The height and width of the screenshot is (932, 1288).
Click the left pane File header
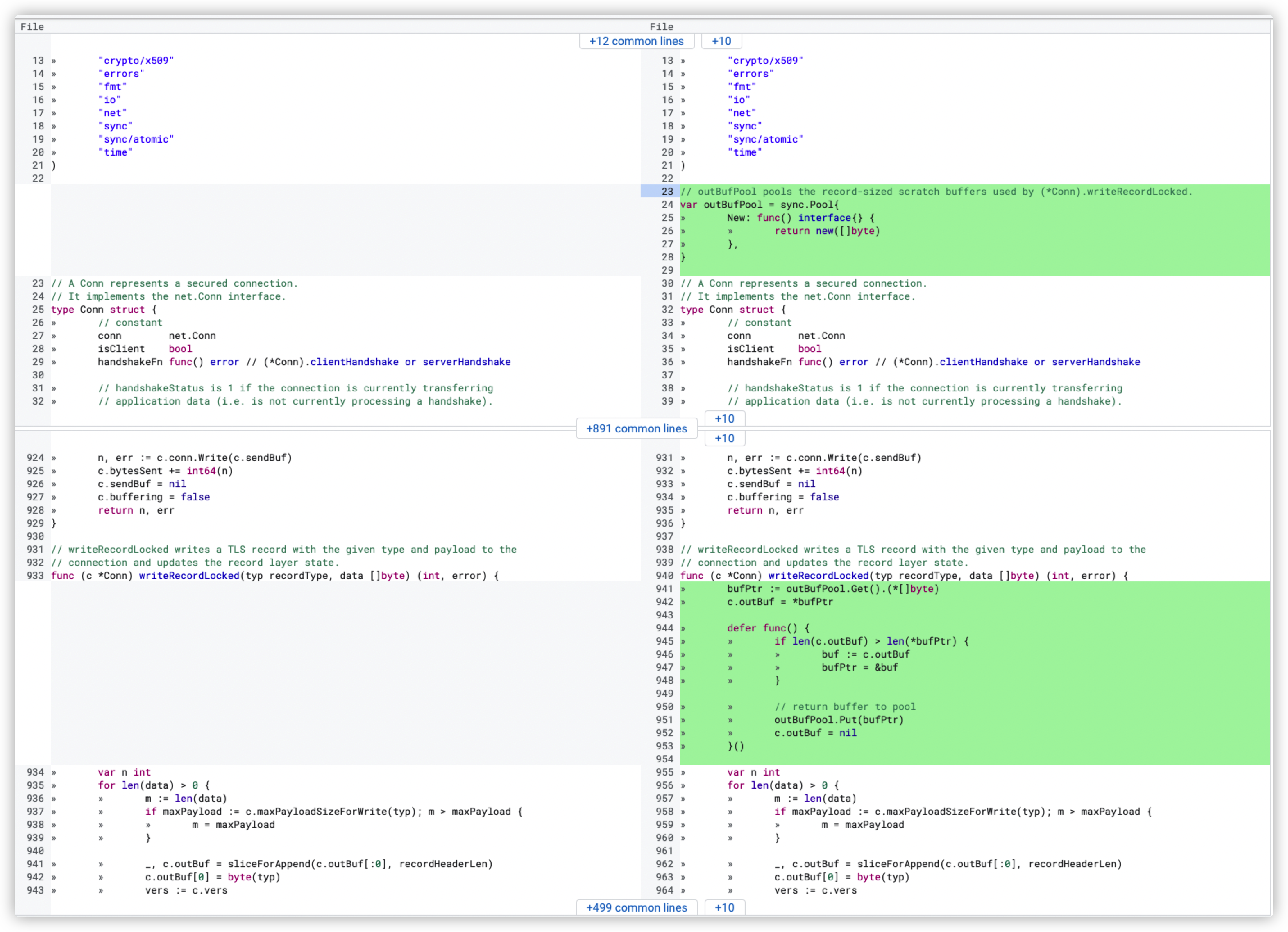coord(32,27)
